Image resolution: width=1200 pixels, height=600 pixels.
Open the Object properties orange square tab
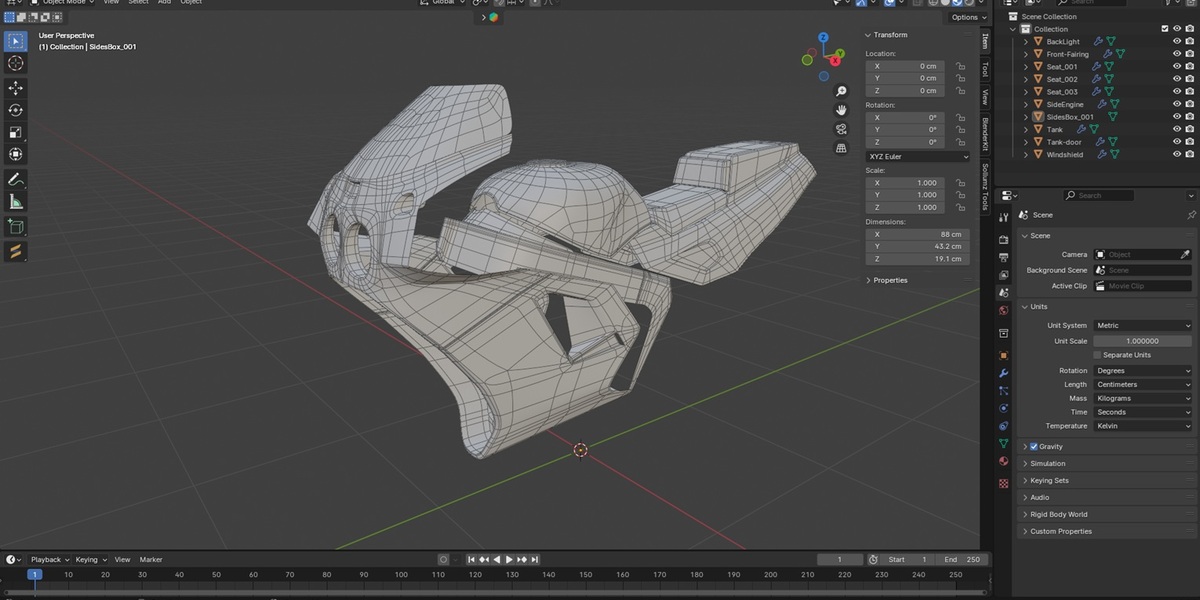[x=1004, y=355]
